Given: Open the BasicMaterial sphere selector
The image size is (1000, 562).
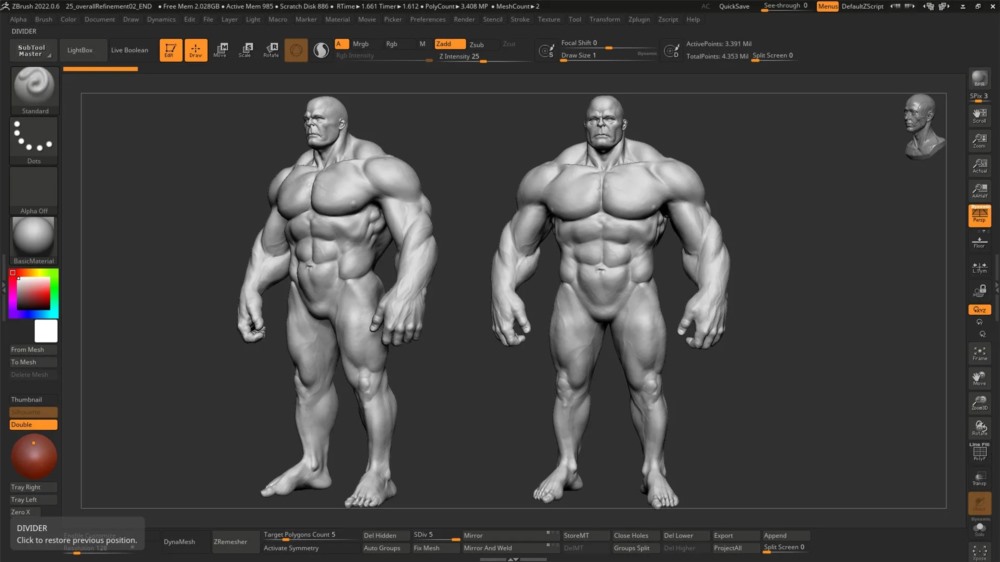Looking at the screenshot, I should coord(34,240).
